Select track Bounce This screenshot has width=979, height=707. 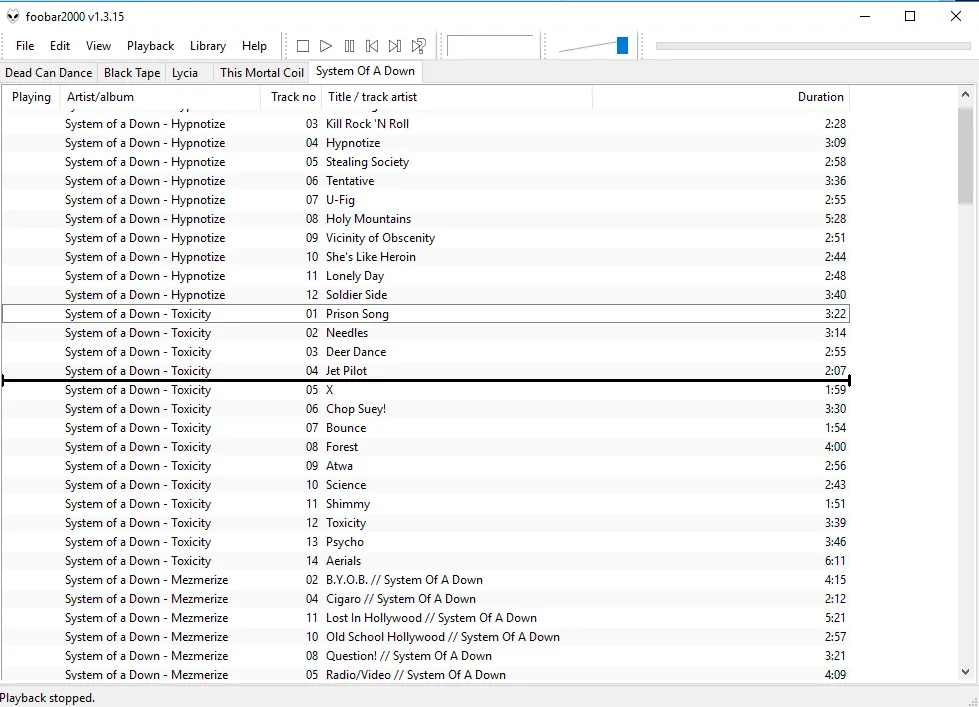click(x=426, y=428)
